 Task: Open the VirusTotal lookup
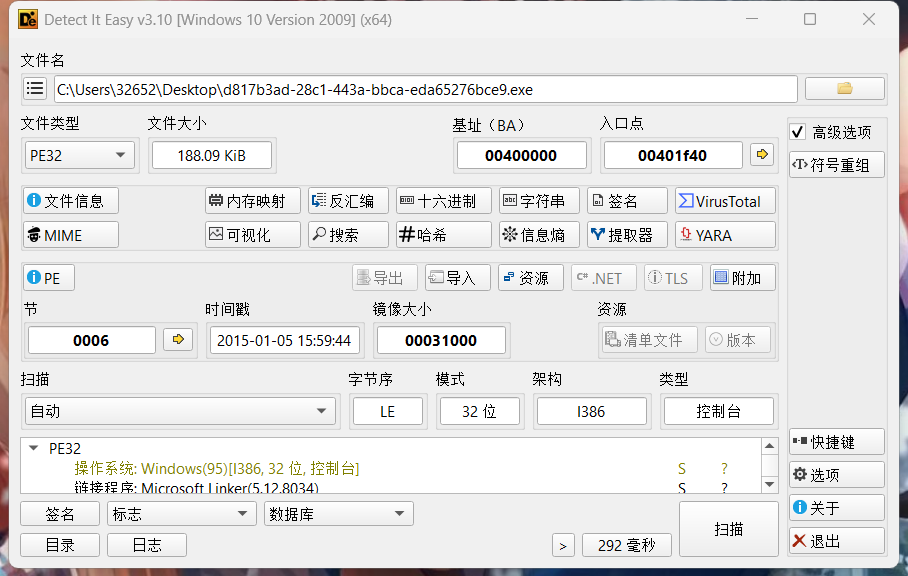[x=725, y=201]
